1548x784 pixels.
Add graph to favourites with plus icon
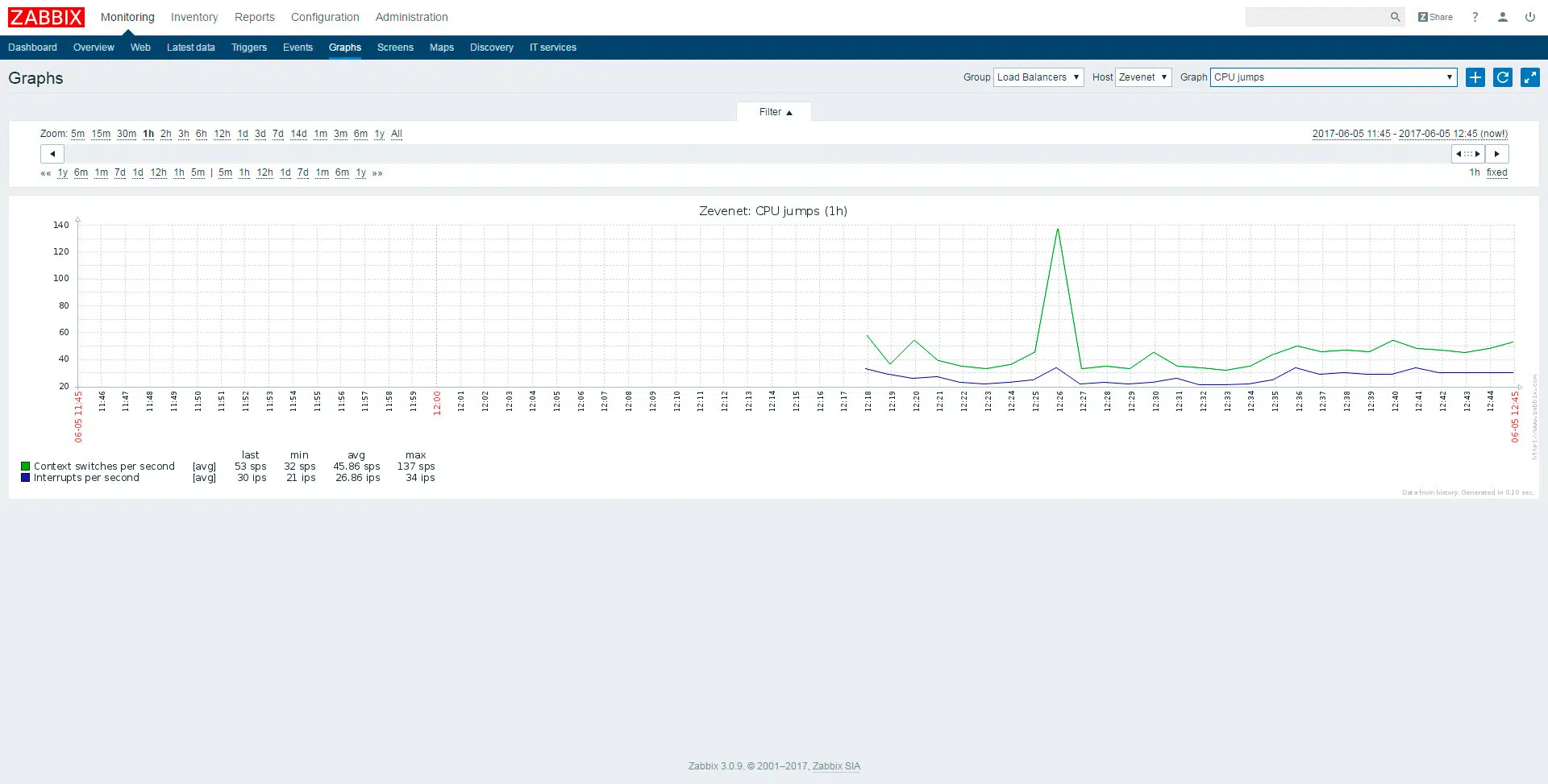(x=1475, y=77)
